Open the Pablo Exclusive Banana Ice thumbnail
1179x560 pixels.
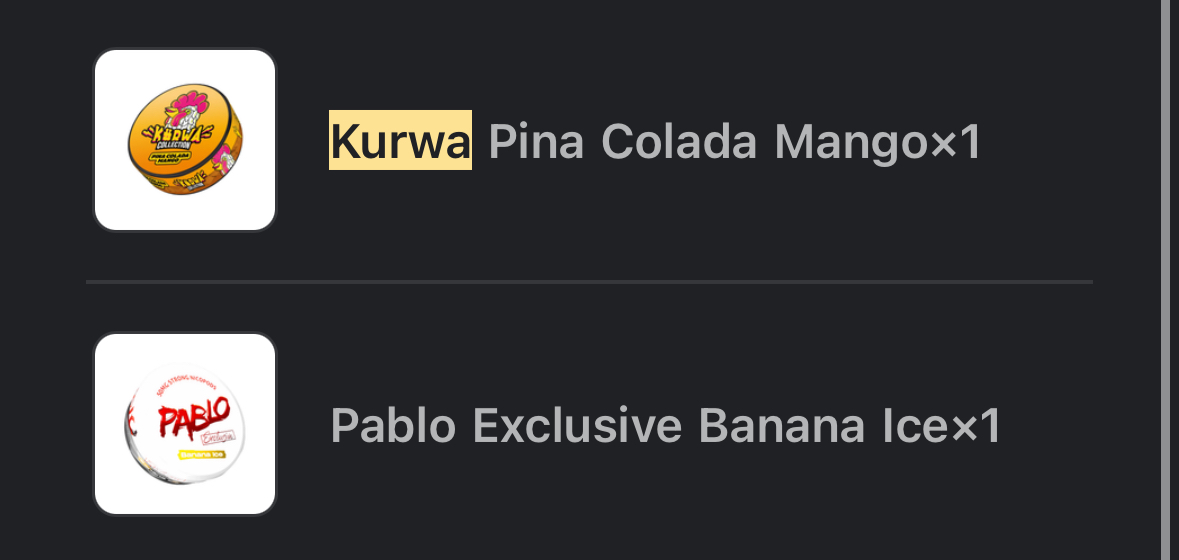click(x=185, y=424)
